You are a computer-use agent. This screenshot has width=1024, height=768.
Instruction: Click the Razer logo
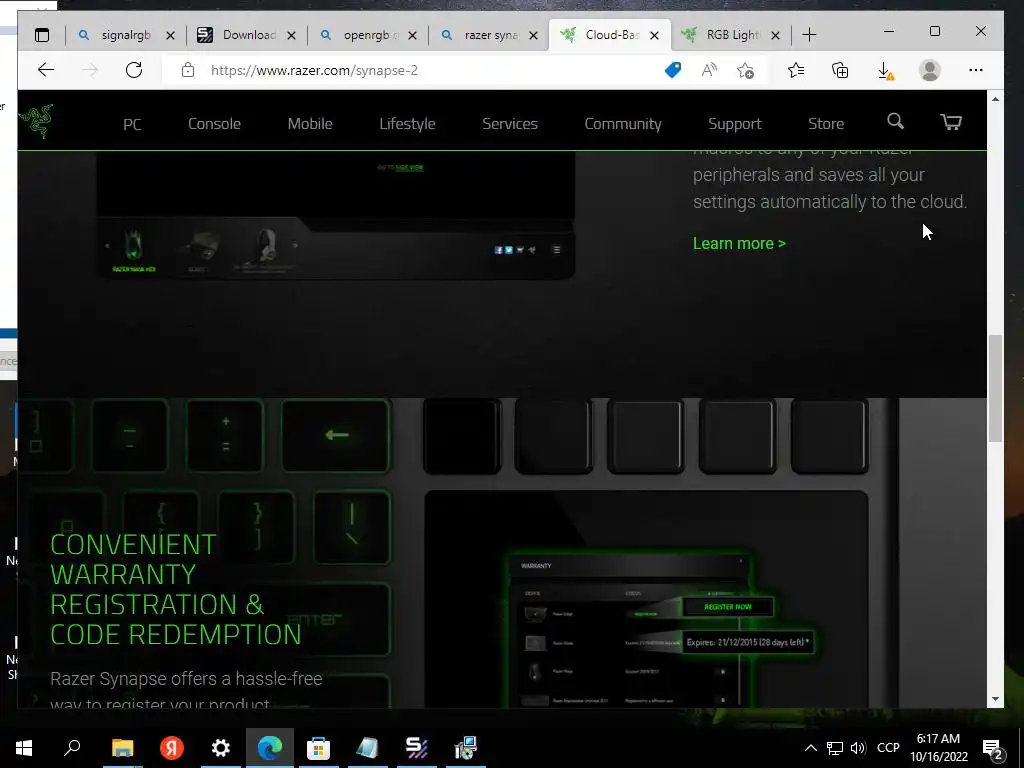[36, 121]
